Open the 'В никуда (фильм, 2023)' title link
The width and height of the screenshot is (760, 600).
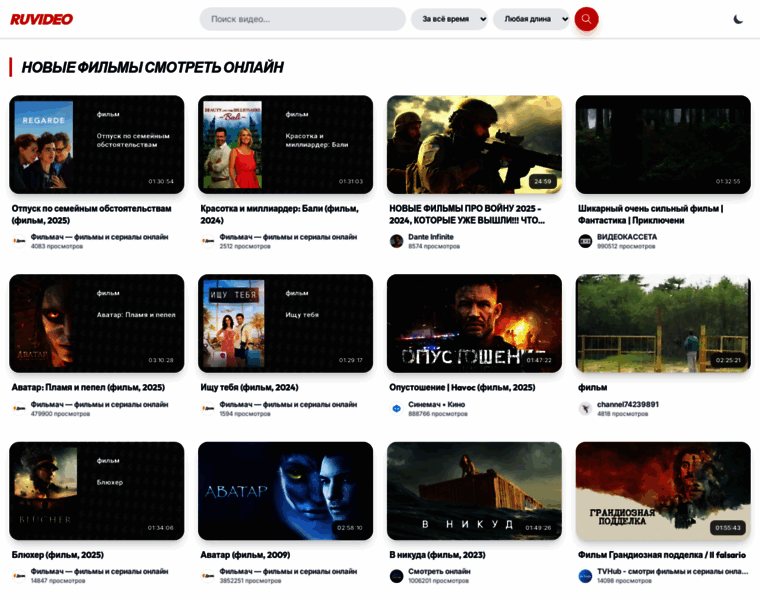pyautogui.click(x=437, y=554)
